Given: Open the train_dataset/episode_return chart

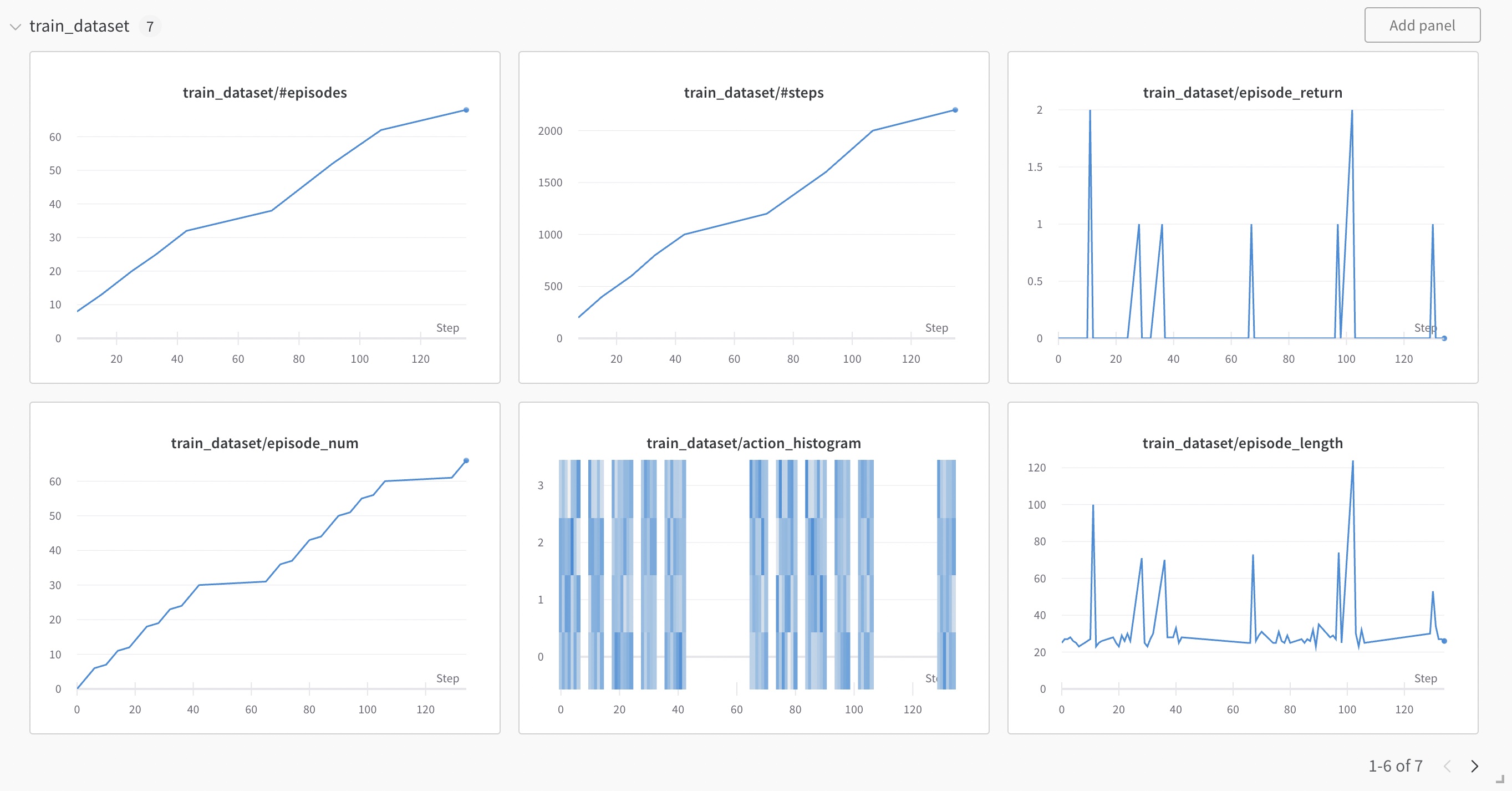Looking at the screenshot, I should click(x=1243, y=217).
